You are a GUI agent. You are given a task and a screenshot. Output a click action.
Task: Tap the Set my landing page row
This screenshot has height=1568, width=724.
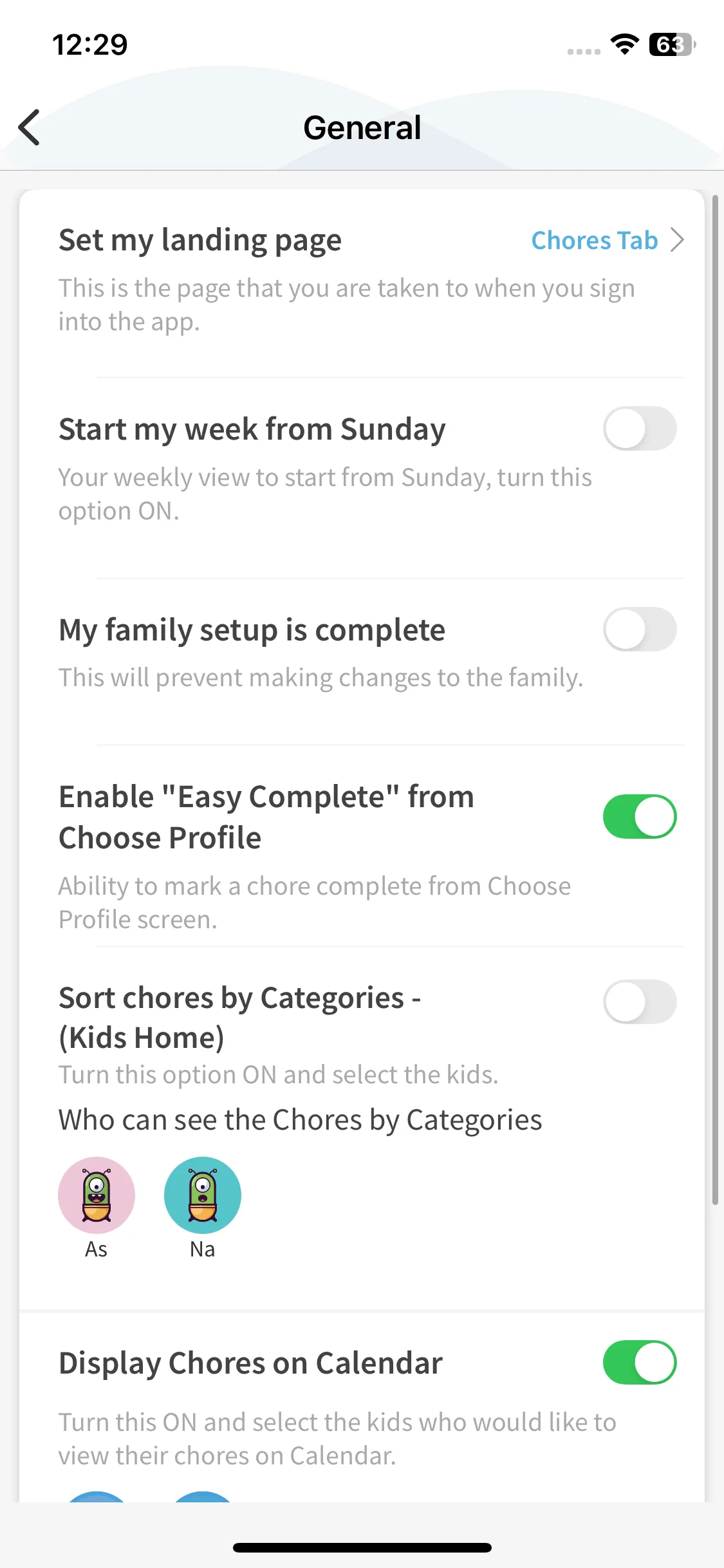(x=200, y=240)
